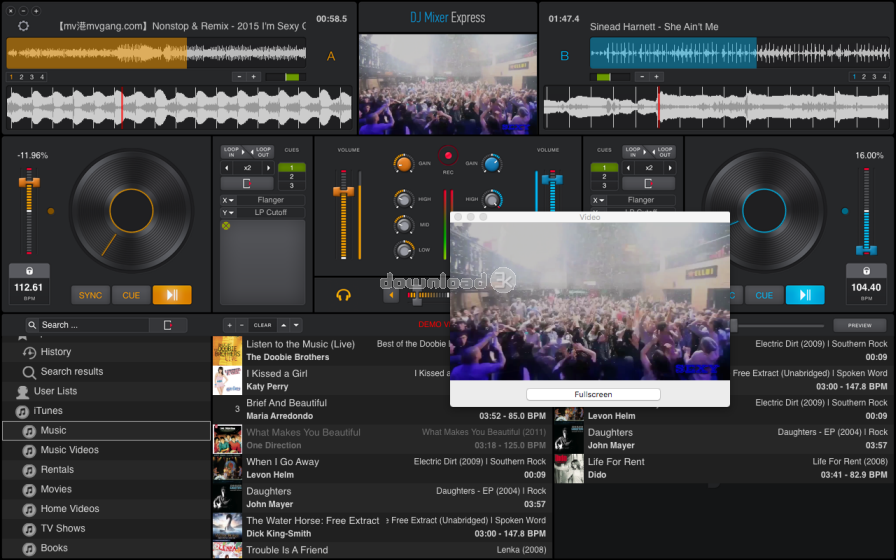Screen dimensions: 896x560
Task: Lock the tempo on deck A
Action: point(29,271)
